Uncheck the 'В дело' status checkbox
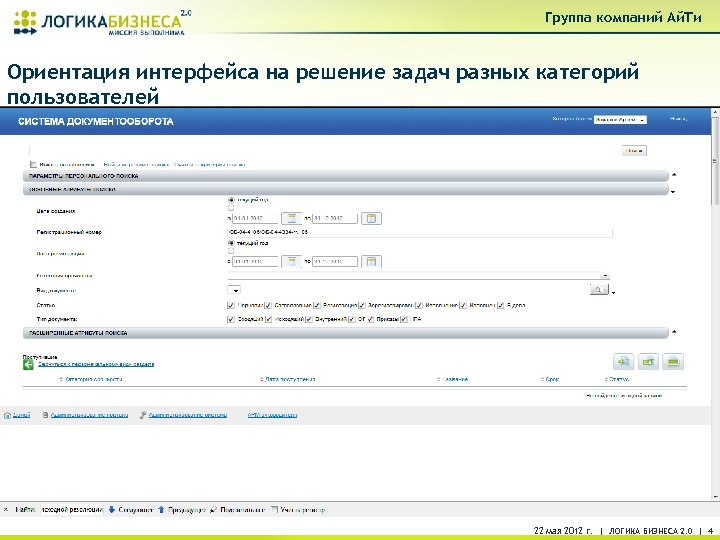 pyautogui.click(x=501, y=305)
